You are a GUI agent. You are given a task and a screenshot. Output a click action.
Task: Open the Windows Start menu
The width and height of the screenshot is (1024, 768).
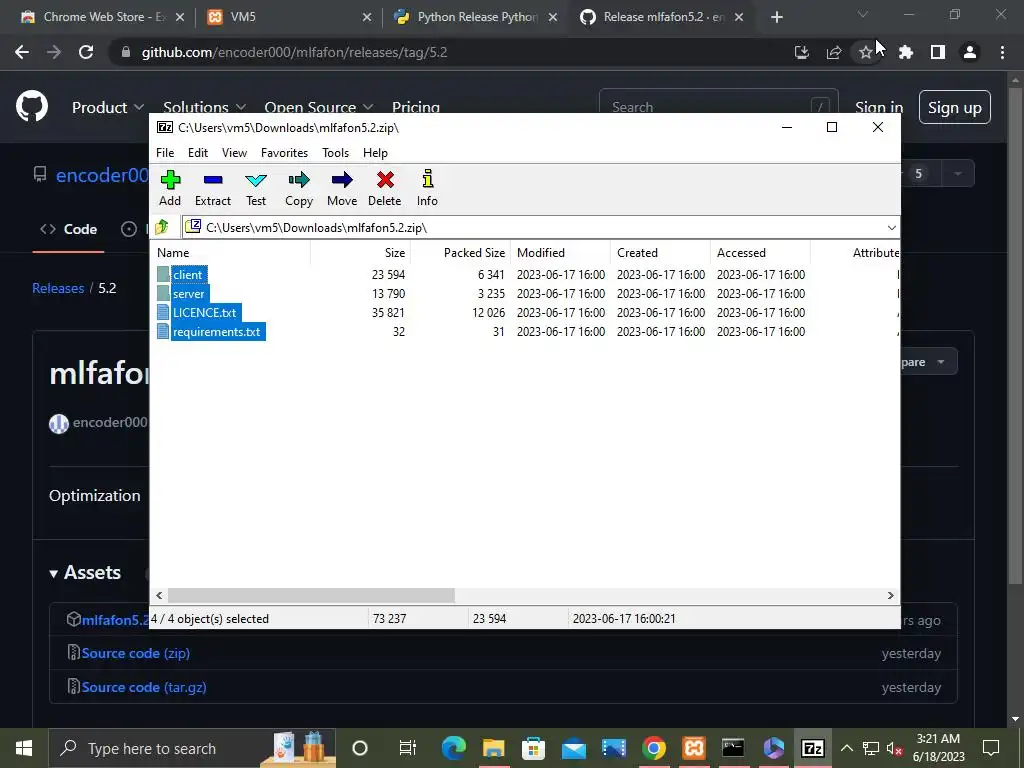24,748
